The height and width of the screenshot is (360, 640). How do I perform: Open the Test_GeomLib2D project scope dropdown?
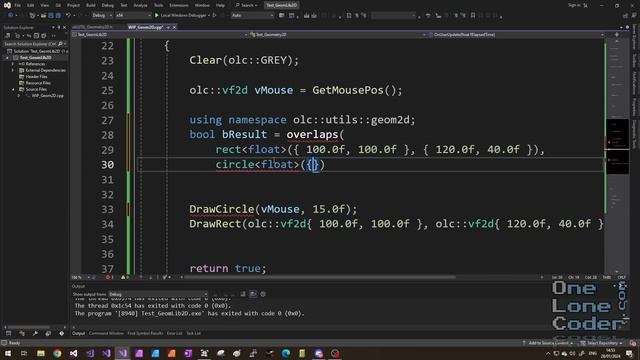pos(160,35)
